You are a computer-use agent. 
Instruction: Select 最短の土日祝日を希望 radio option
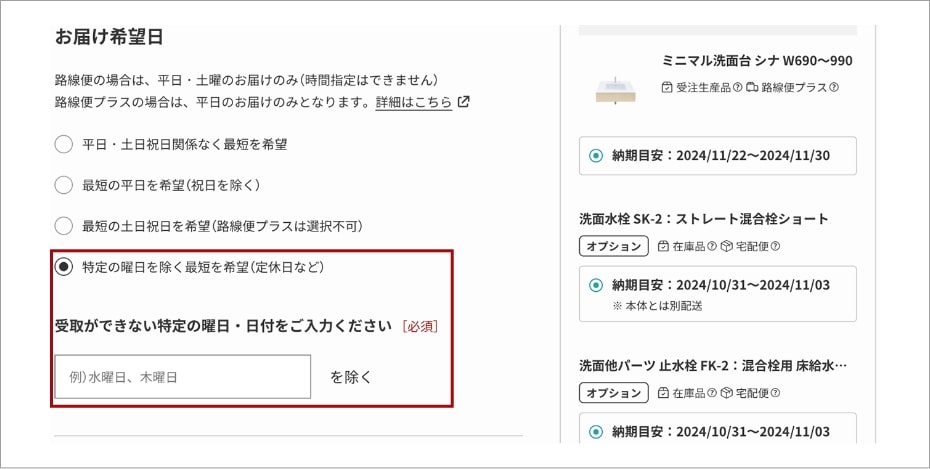(63, 226)
